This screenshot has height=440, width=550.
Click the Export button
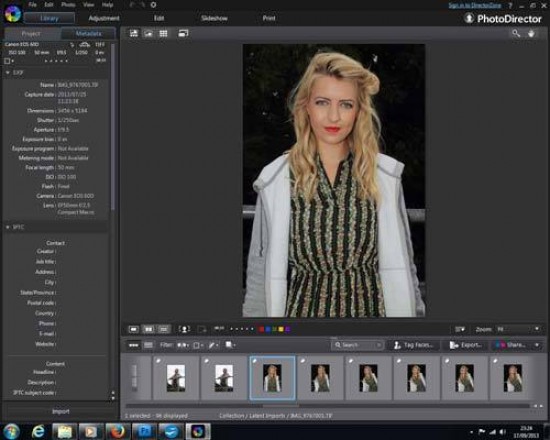(x=465, y=345)
